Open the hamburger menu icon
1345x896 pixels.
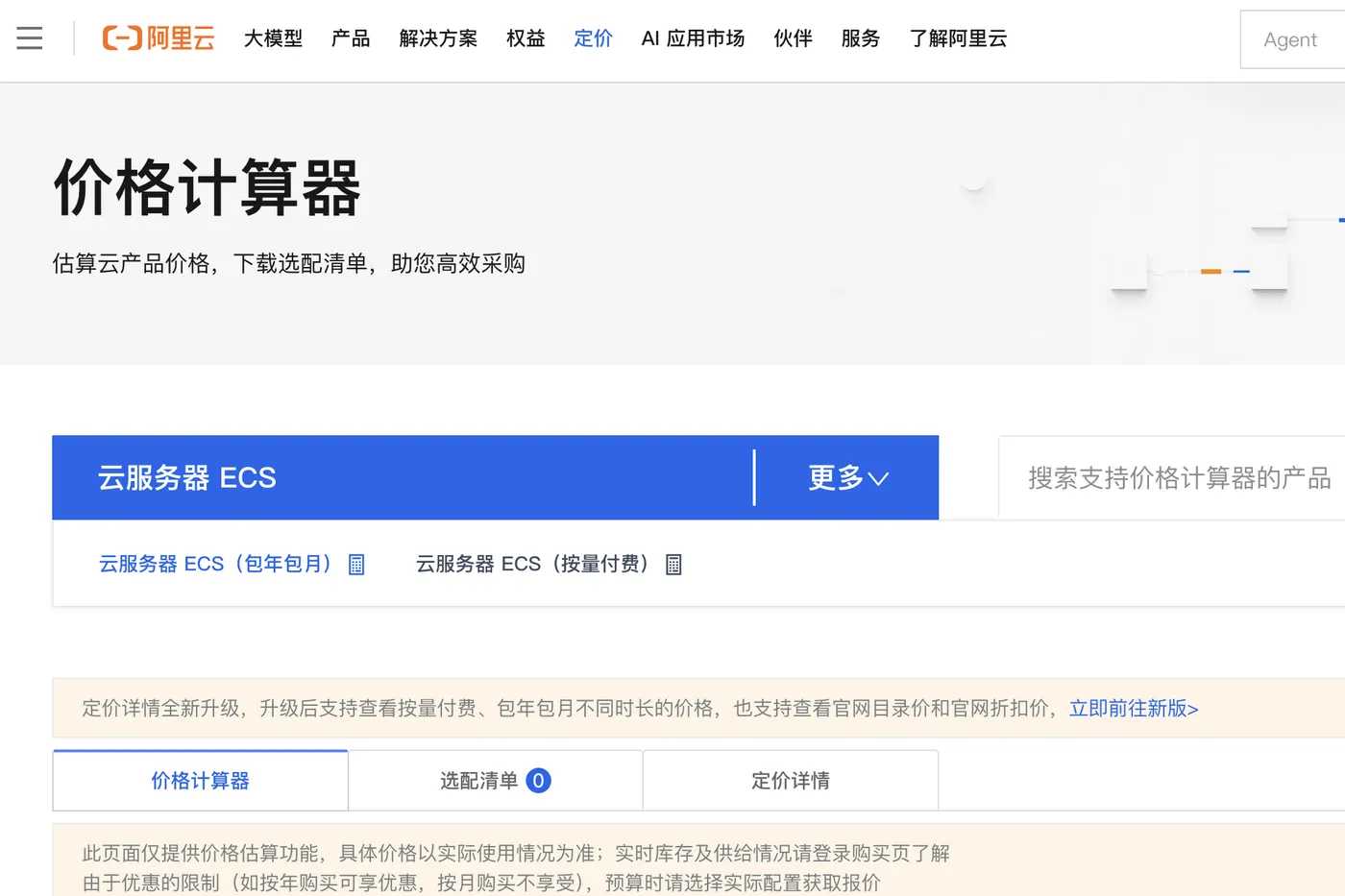(30, 38)
